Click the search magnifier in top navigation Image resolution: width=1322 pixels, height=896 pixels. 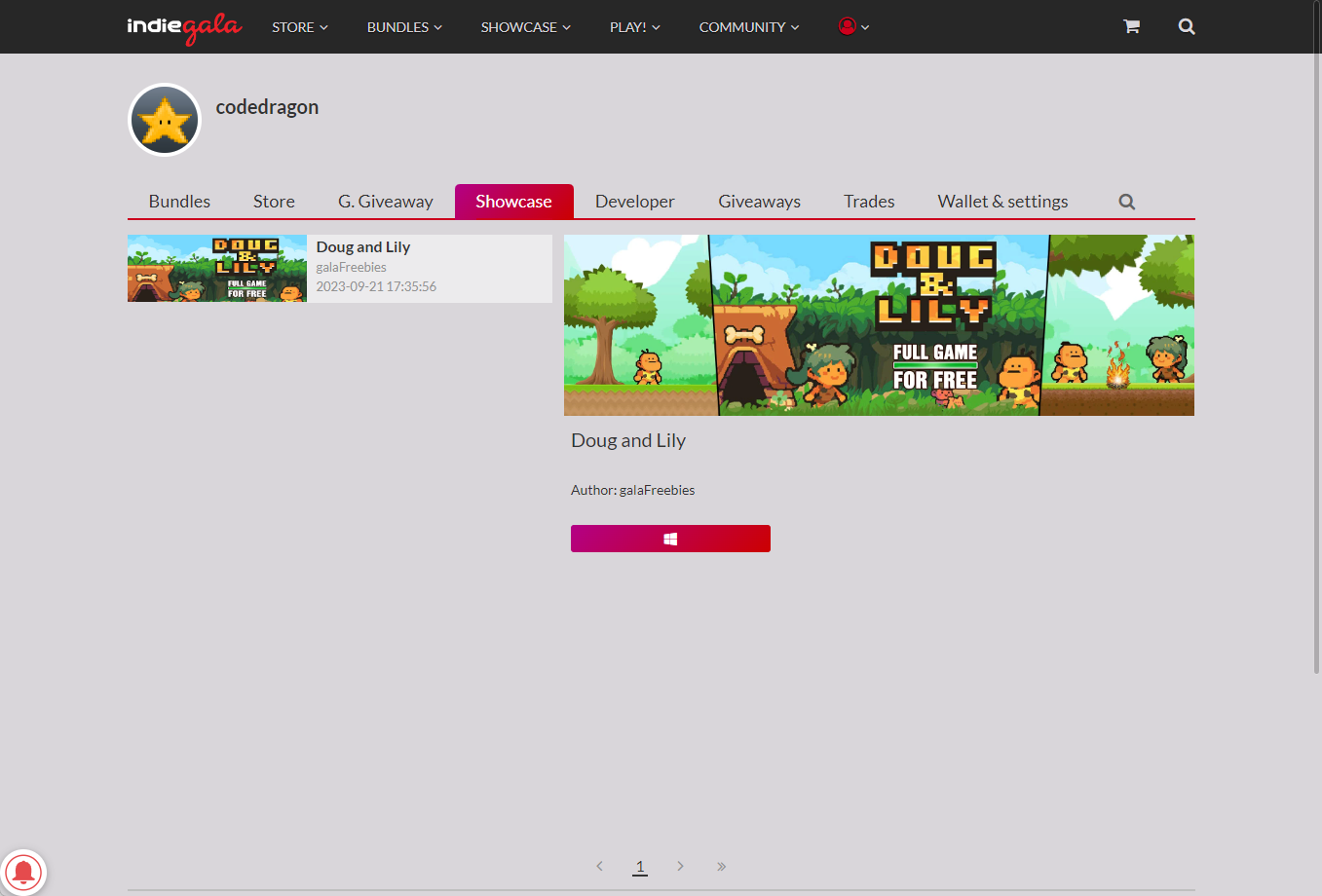(x=1187, y=26)
